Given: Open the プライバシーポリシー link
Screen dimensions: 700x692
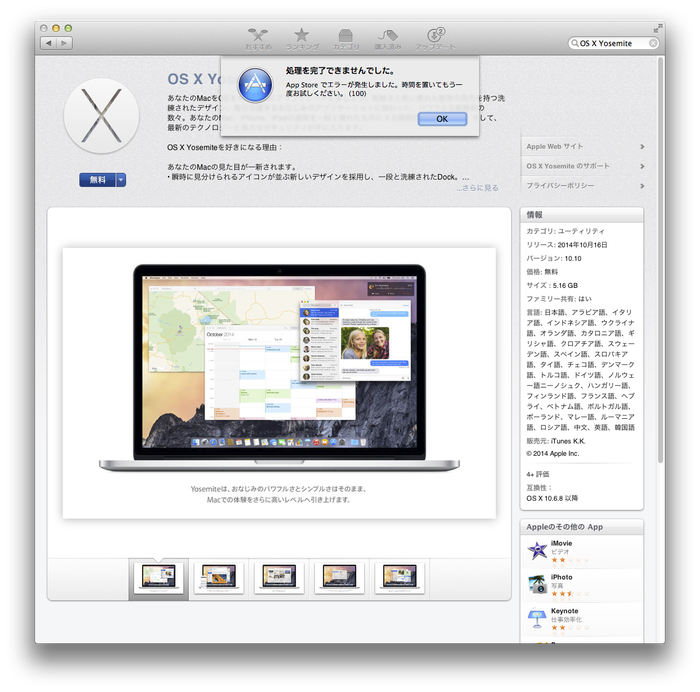Looking at the screenshot, I should (560, 186).
